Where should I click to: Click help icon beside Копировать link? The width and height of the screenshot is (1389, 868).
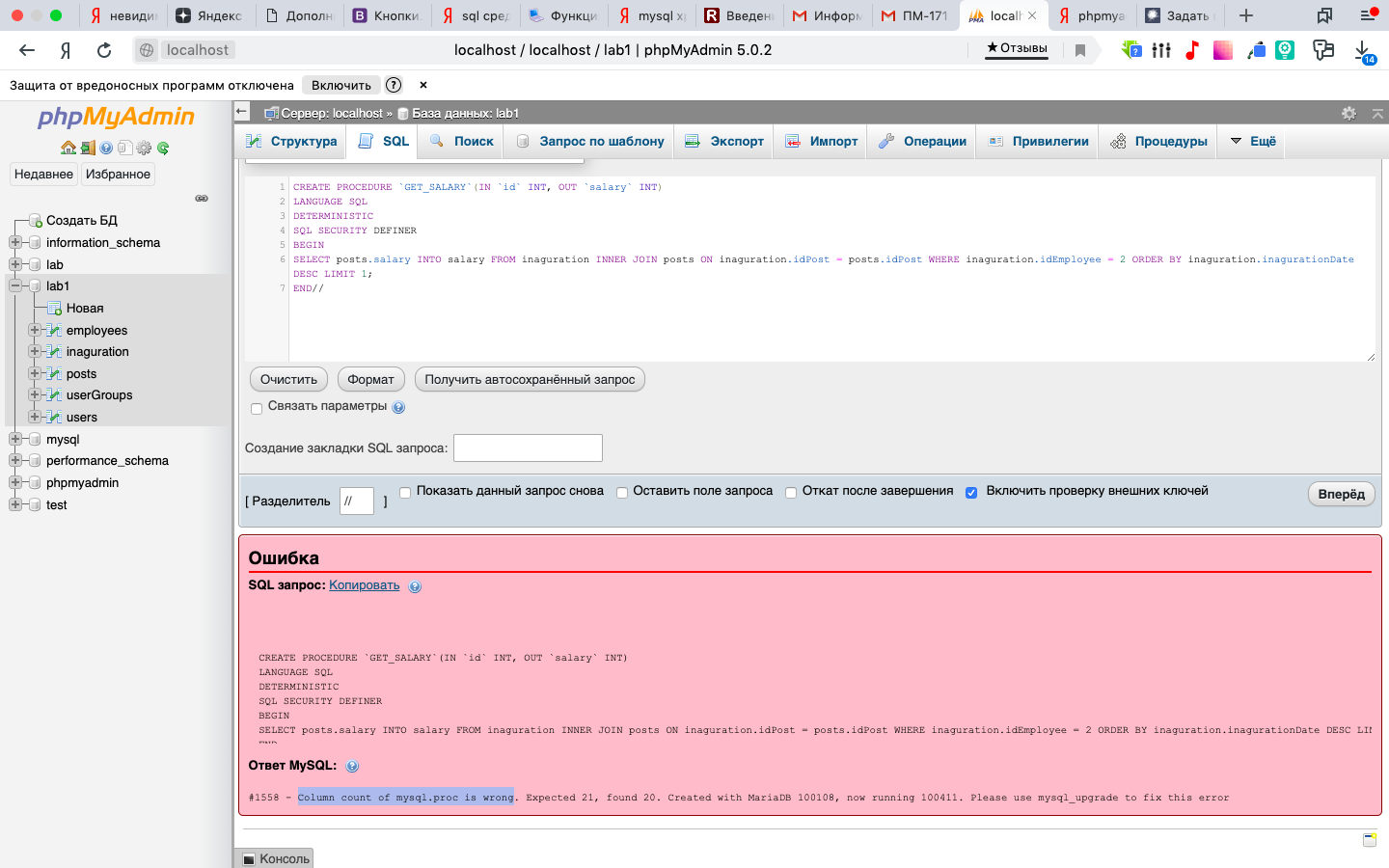tap(415, 586)
